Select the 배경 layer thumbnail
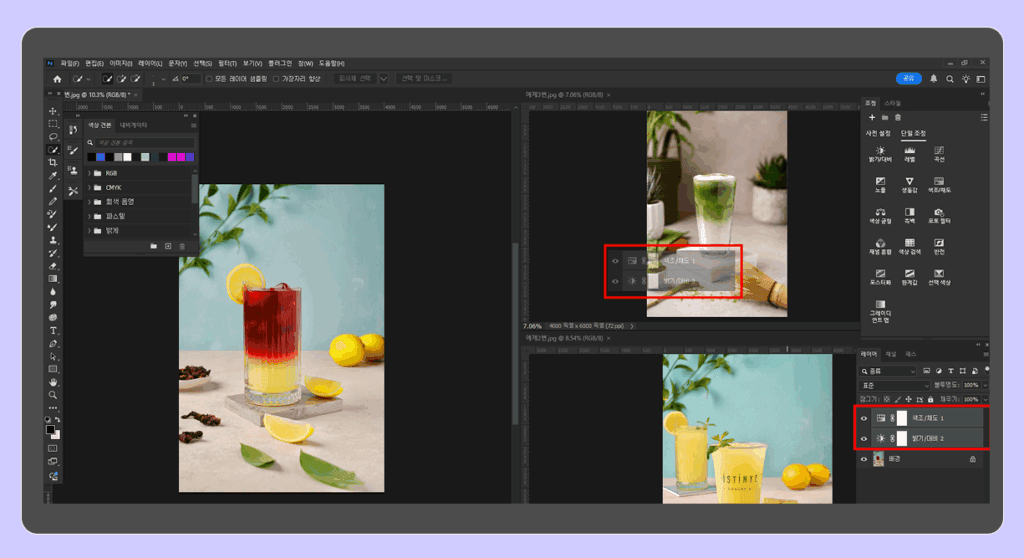 click(x=878, y=459)
